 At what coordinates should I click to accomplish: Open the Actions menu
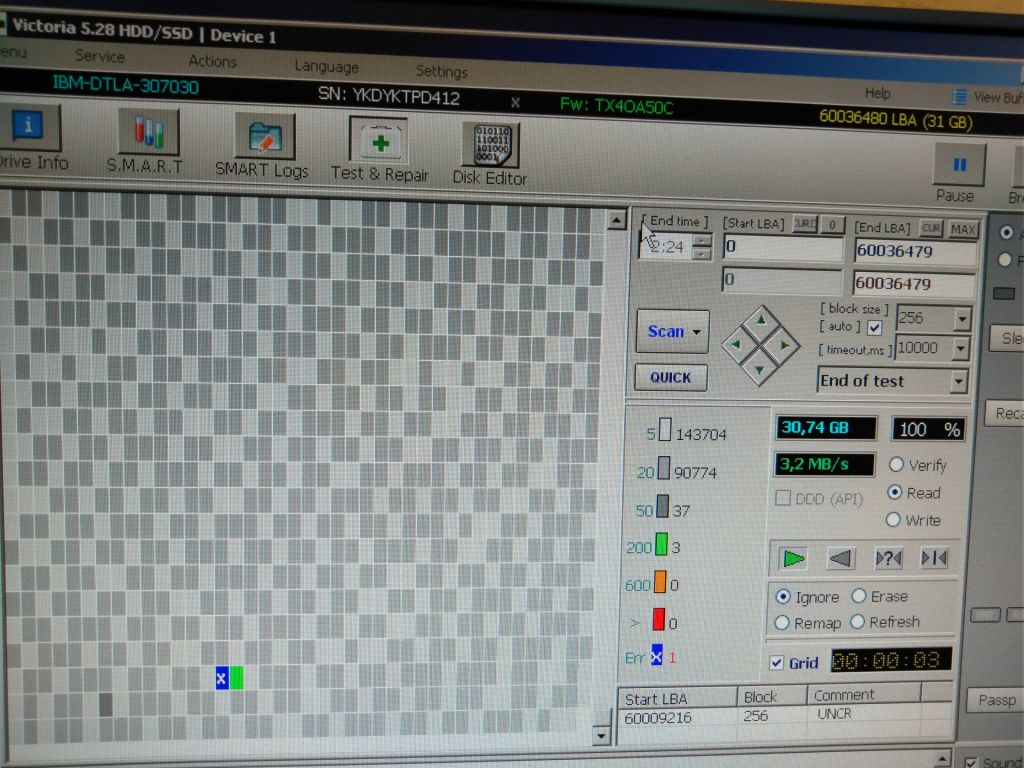pyautogui.click(x=213, y=61)
